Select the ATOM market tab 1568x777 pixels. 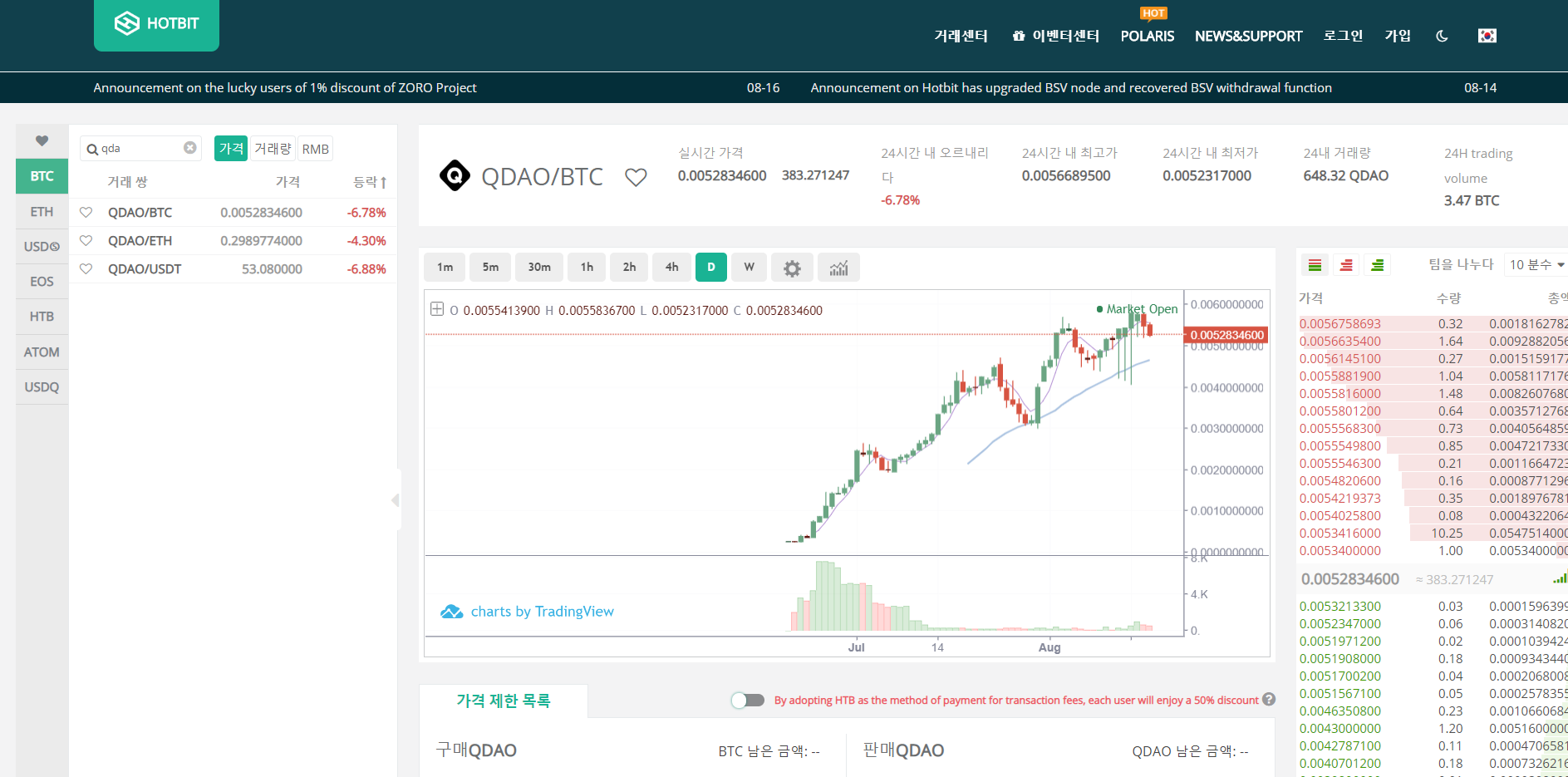tap(42, 352)
